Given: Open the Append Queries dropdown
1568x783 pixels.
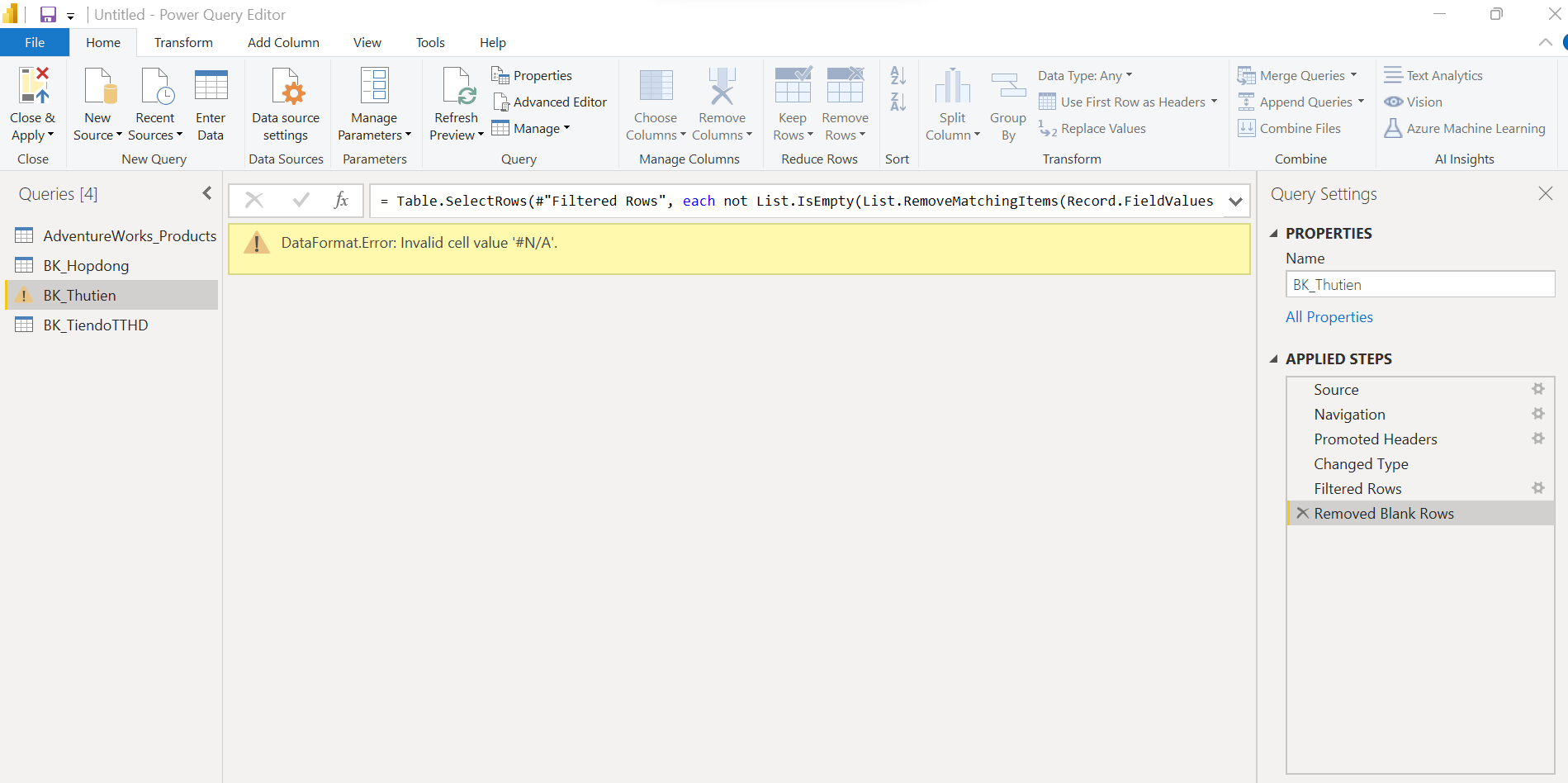Looking at the screenshot, I should (1300, 102).
